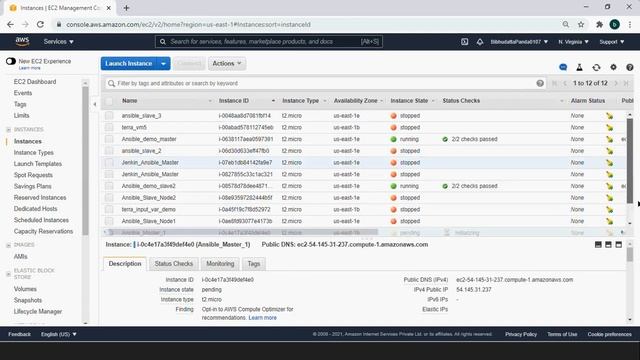Click alarm icon for Ansible_demo_slave2 row
This screenshot has height=360, width=640.
609,186
